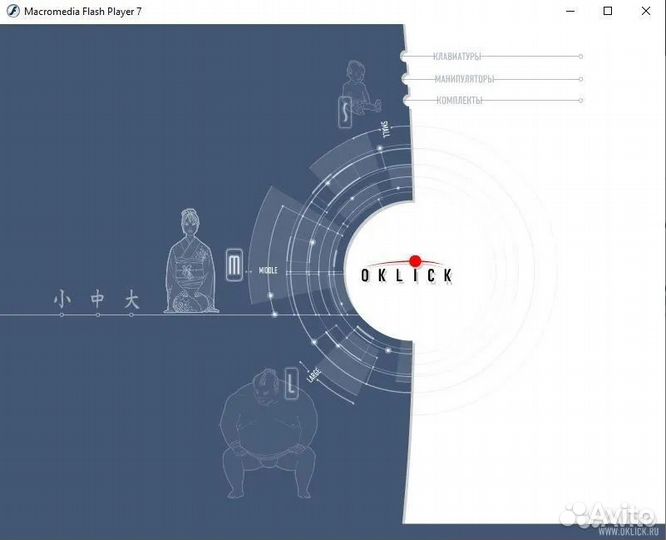Open the Клавиатуры menu item
The height and width of the screenshot is (540, 666).
coord(458,56)
